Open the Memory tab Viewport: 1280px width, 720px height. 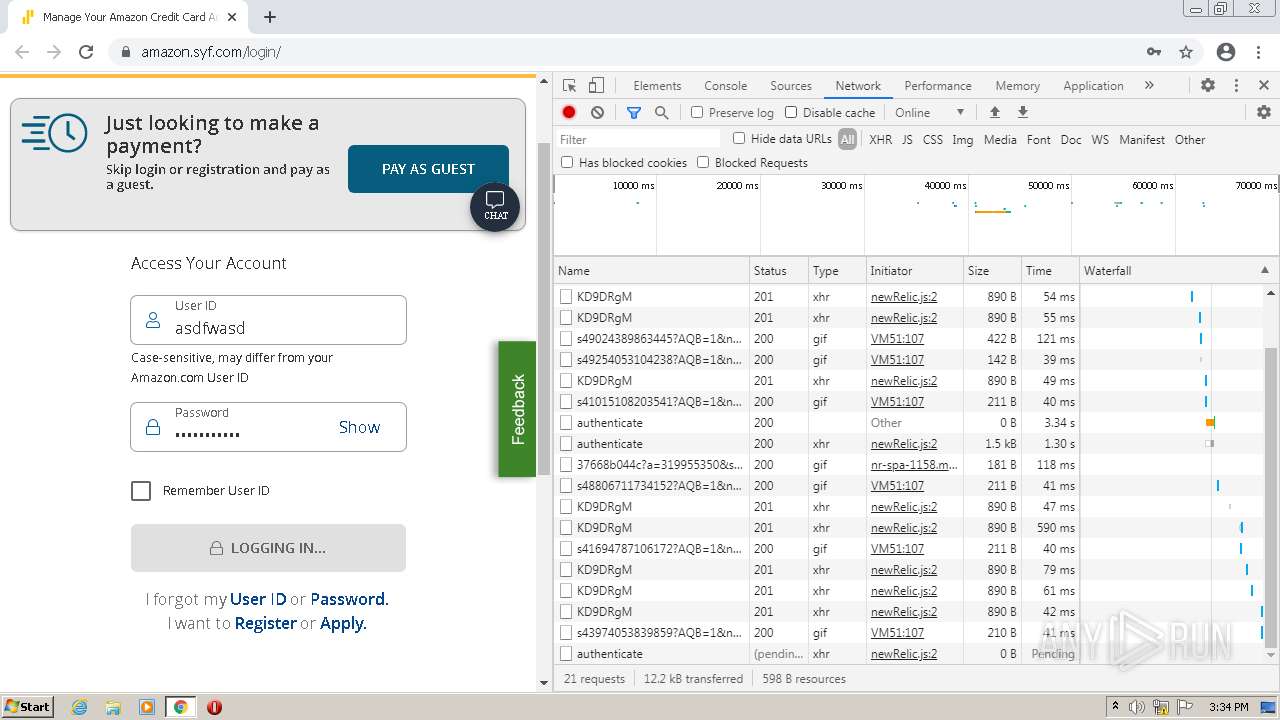click(1018, 86)
